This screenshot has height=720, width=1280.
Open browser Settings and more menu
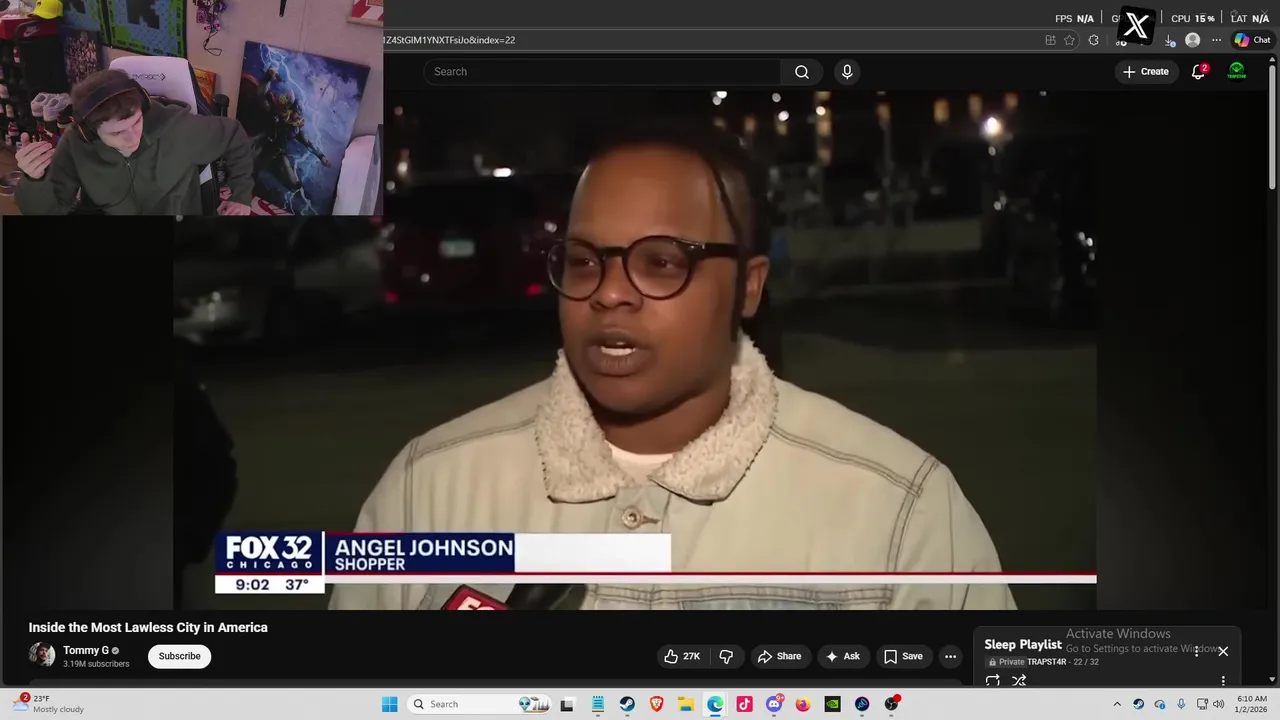pyautogui.click(x=1216, y=40)
